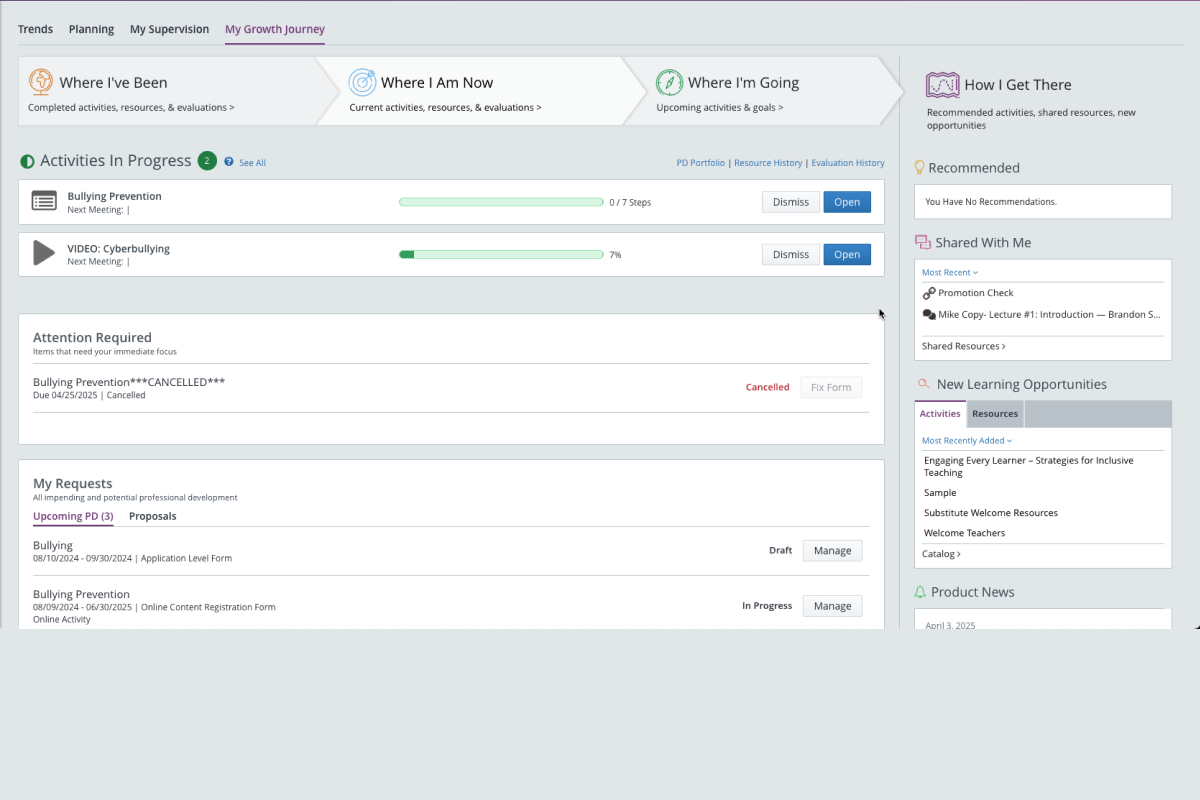Open the Bullying Prevention activity
This screenshot has height=800, width=1200.
coord(847,202)
